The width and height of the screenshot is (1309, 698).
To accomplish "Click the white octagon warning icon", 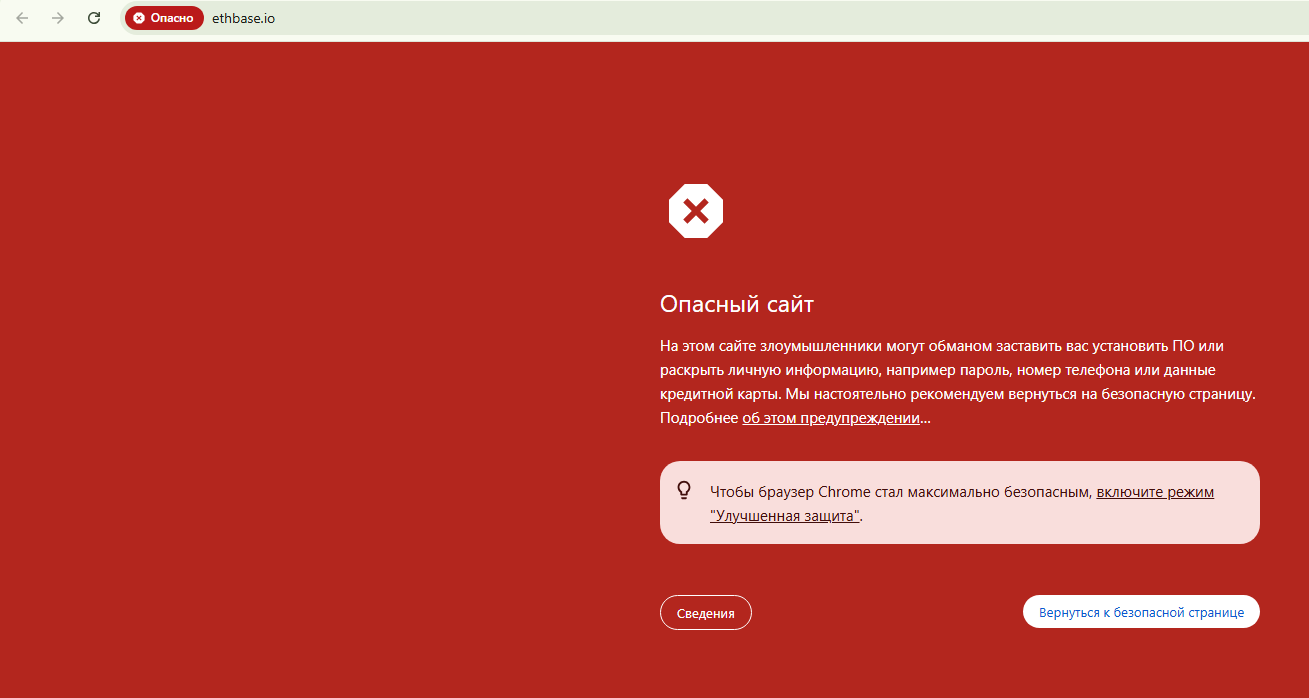I will 695,211.
